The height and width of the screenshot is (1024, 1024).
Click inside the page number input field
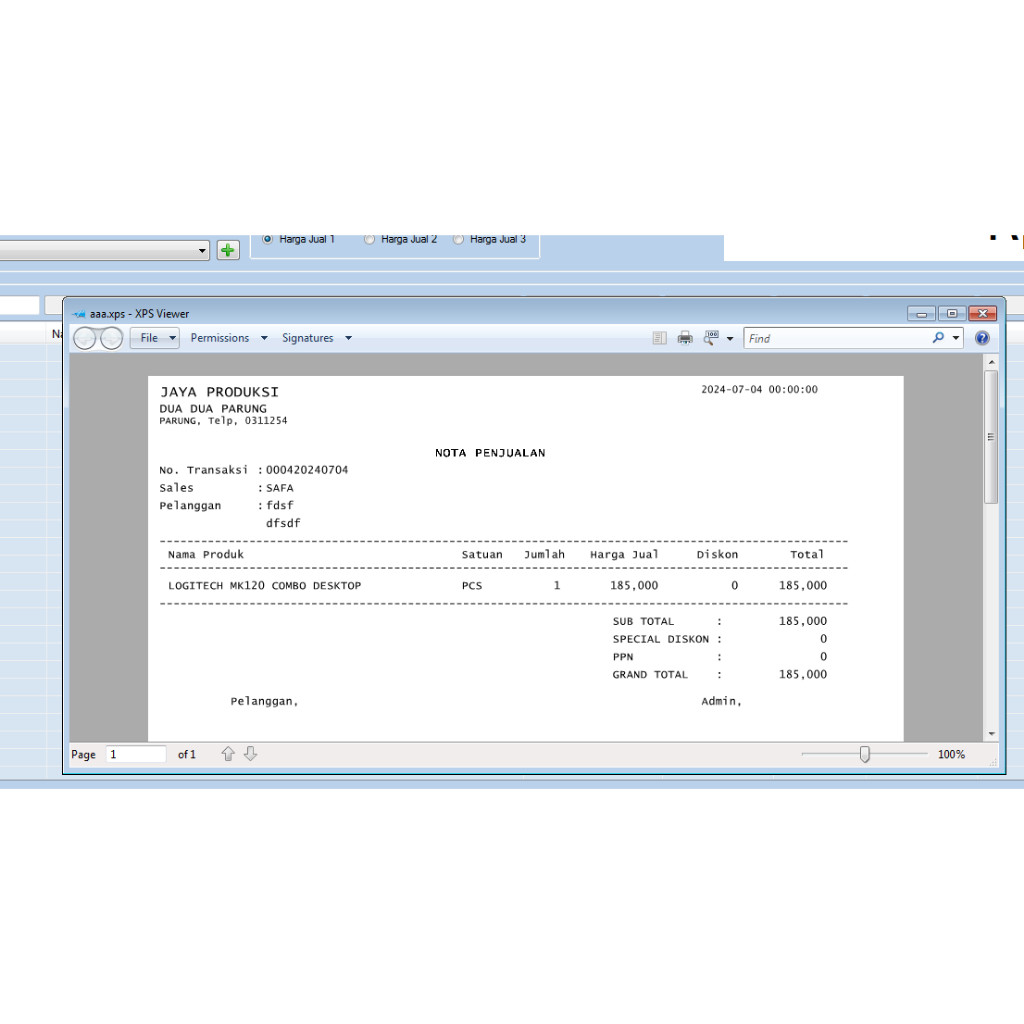coord(135,754)
